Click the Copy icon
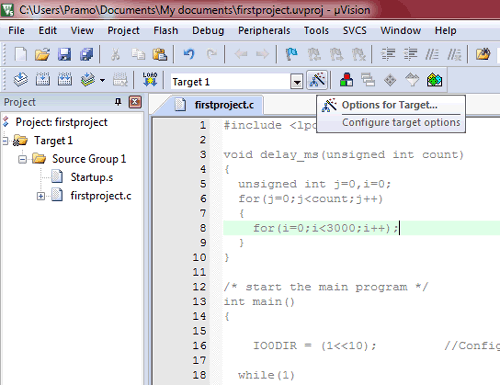The width and height of the screenshot is (500, 385). [x=138, y=54]
